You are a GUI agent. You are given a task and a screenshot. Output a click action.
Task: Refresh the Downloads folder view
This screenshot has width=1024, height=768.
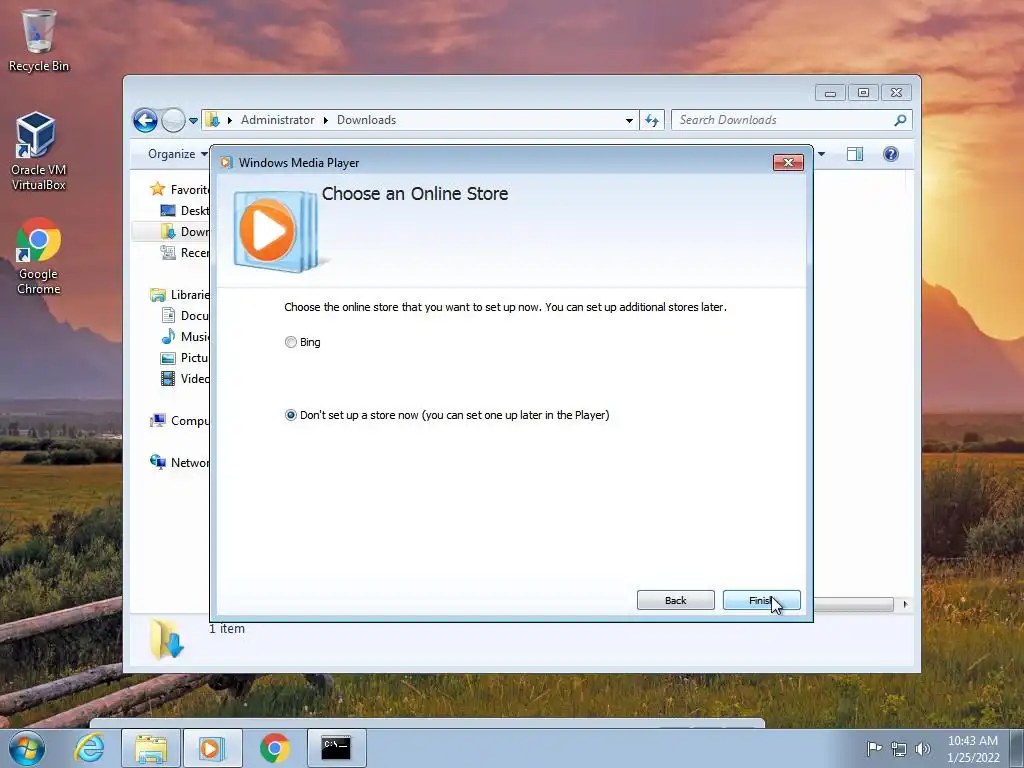point(652,120)
